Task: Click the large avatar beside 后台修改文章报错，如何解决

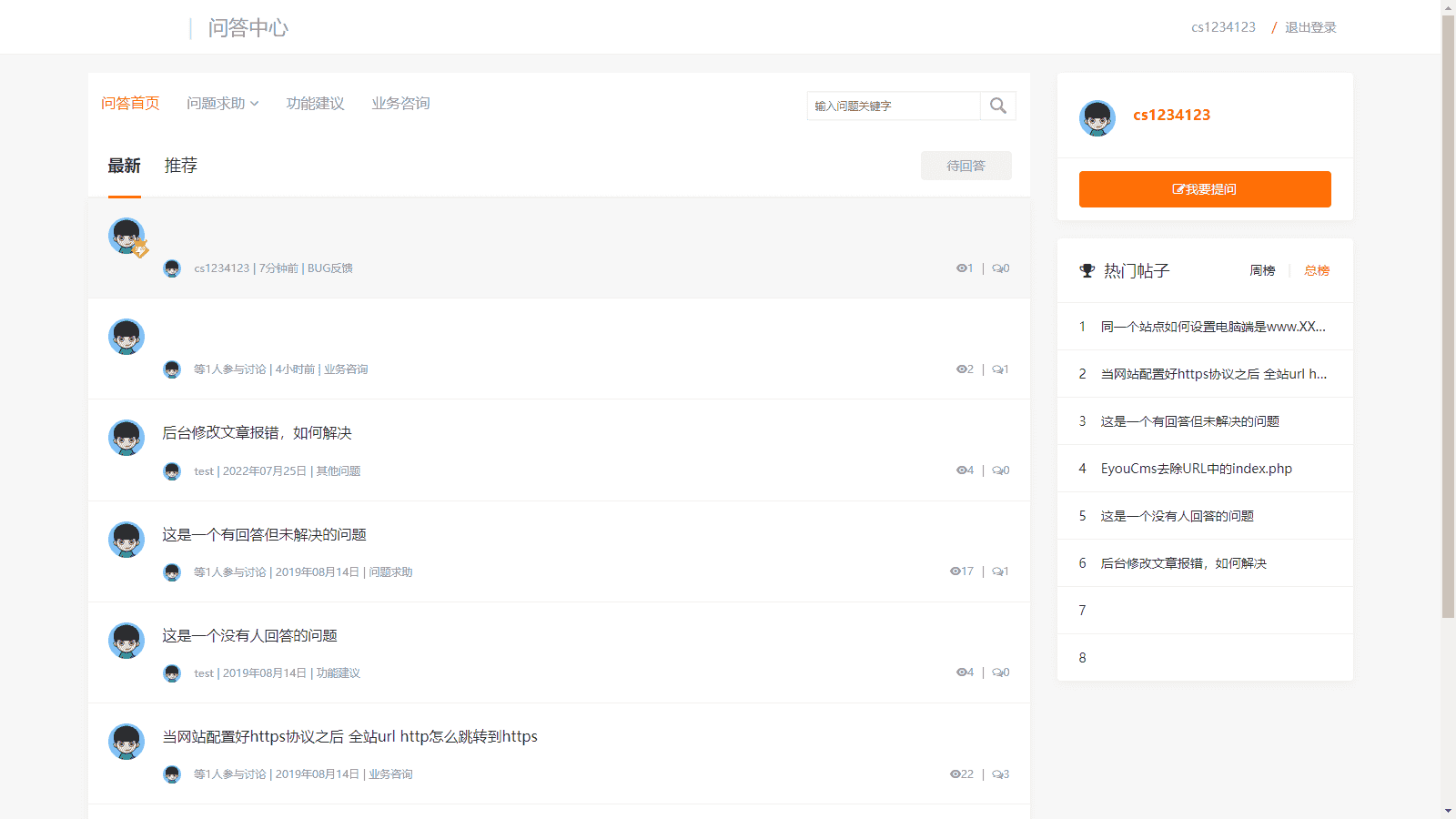Action: point(126,438)
